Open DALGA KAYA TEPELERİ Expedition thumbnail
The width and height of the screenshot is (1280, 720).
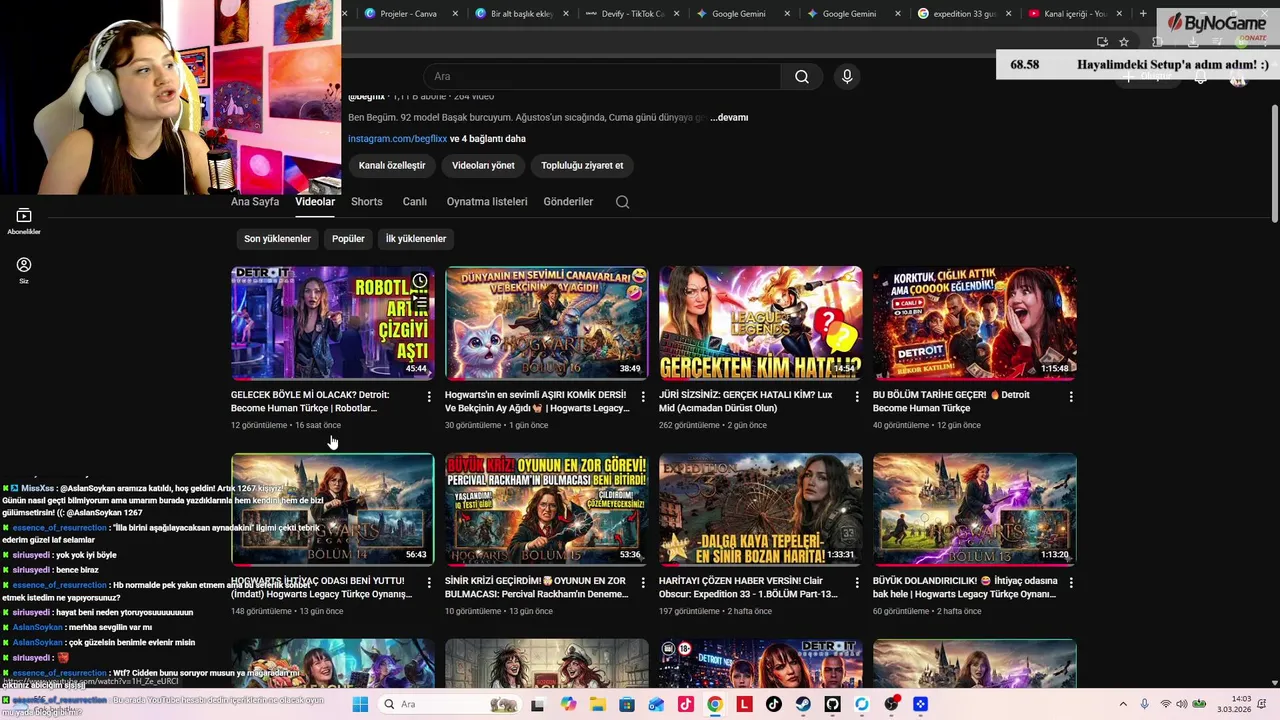coord(760,510)
